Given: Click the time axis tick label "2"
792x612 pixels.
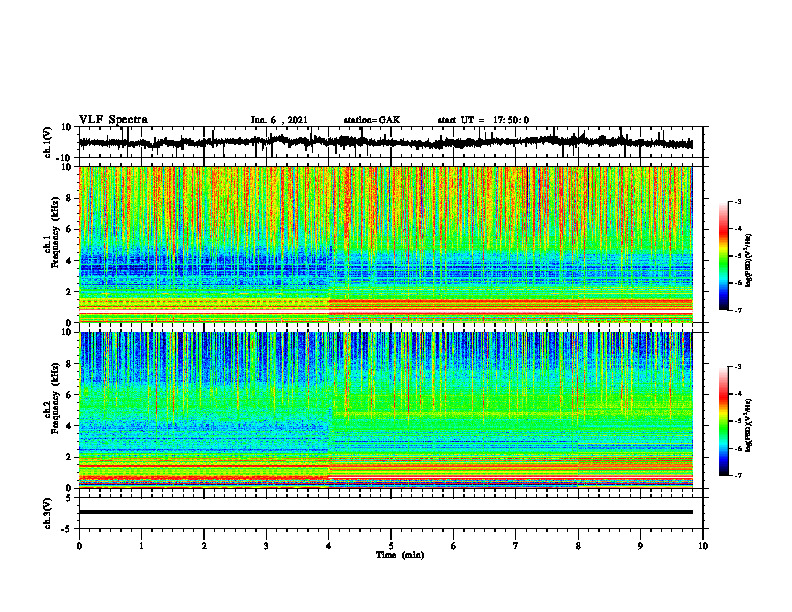Looking at the screenshot, I should point(204,546).
